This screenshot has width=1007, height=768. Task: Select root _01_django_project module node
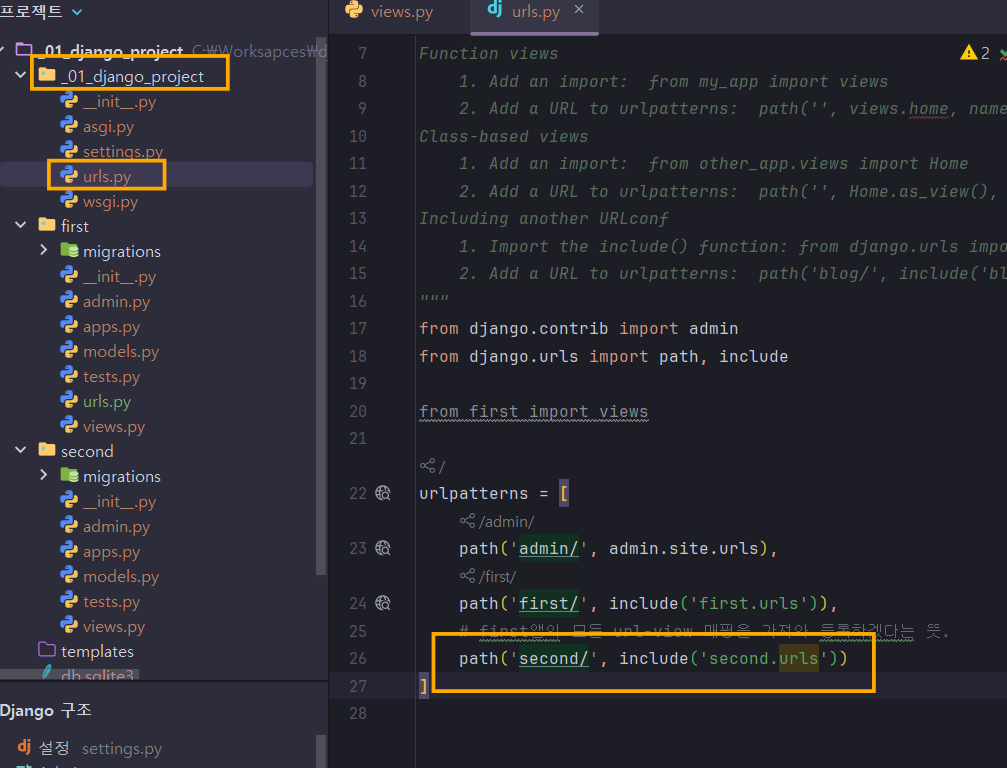pyautogui.click(x=114, y=51)
